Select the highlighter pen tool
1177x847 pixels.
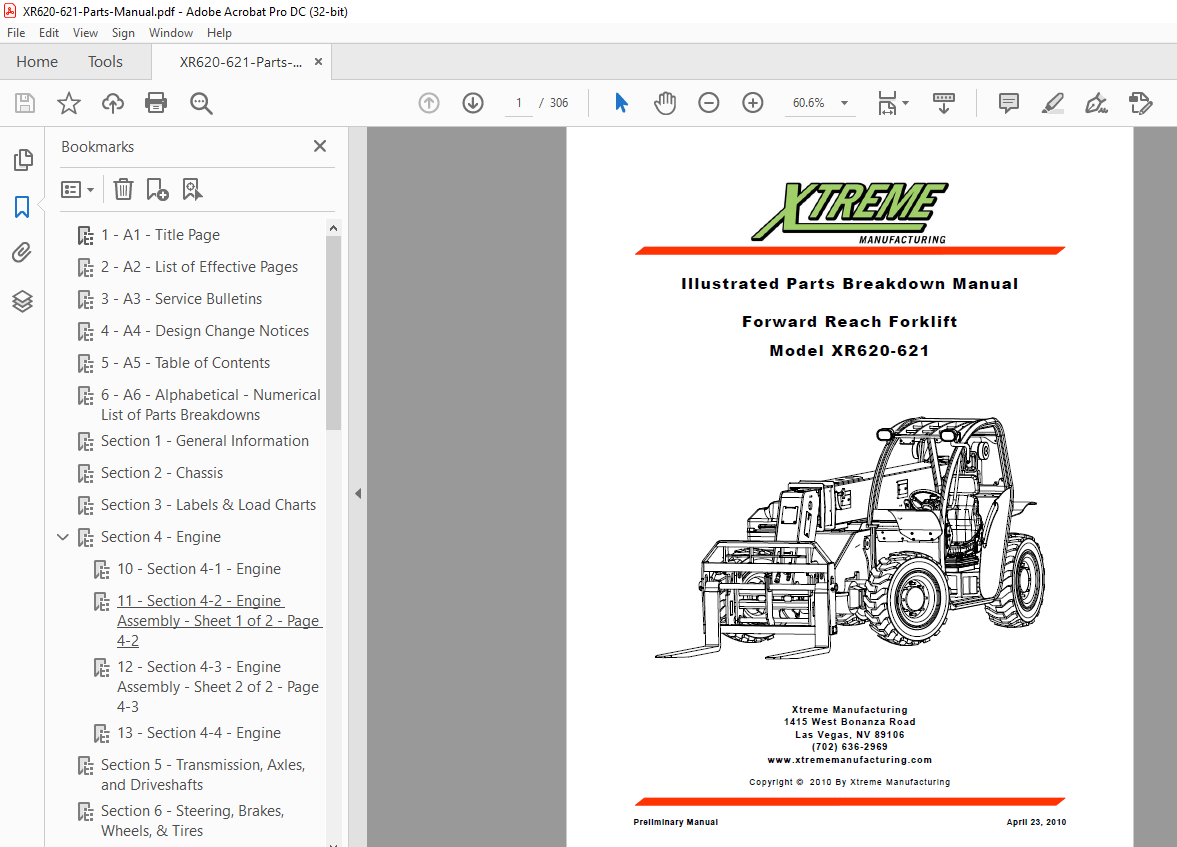coord(1052,103)
